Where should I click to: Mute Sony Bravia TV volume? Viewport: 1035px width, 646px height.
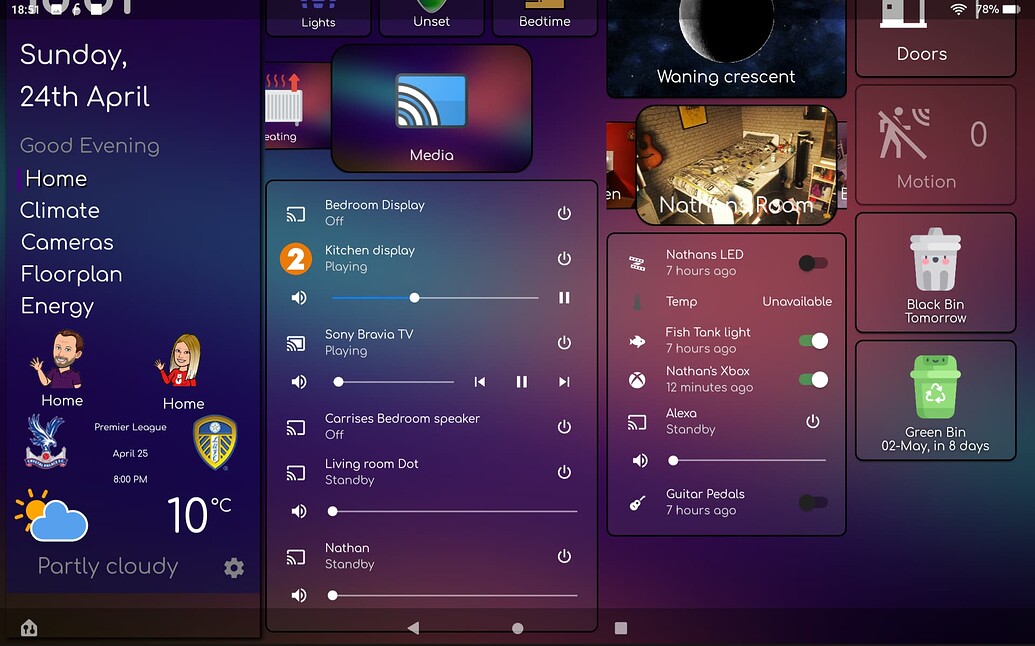pos(299,381)
